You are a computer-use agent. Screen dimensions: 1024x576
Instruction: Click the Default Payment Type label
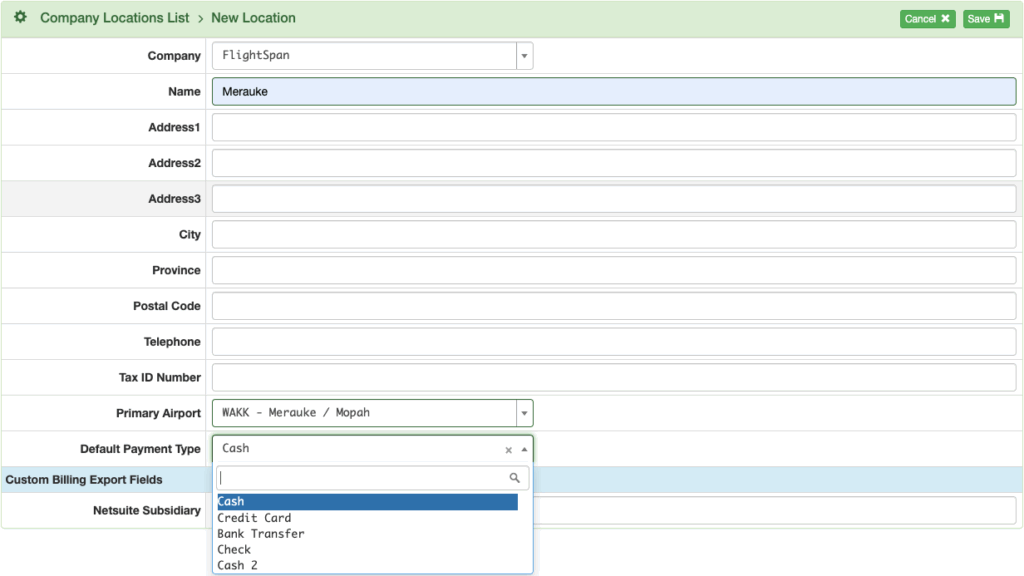(140, 449)
